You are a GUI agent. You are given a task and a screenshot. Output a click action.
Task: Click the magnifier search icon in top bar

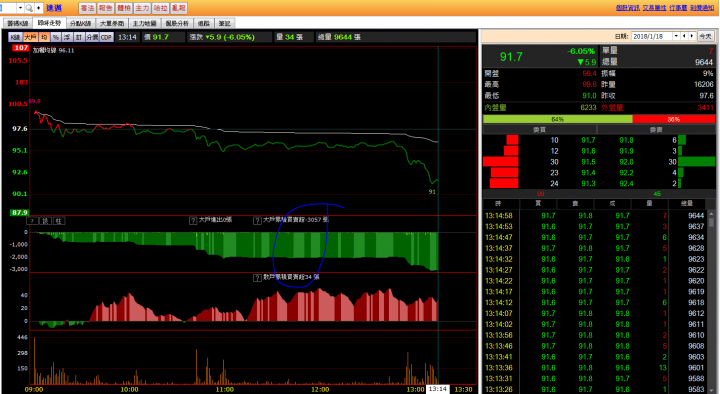(x=29, y=8)
